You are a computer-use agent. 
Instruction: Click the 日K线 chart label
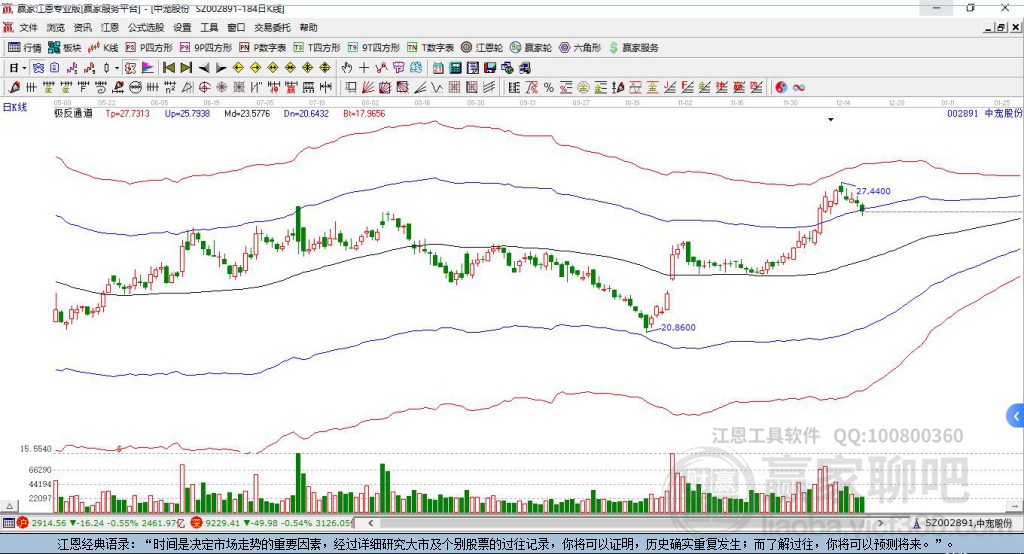(15, 107)
